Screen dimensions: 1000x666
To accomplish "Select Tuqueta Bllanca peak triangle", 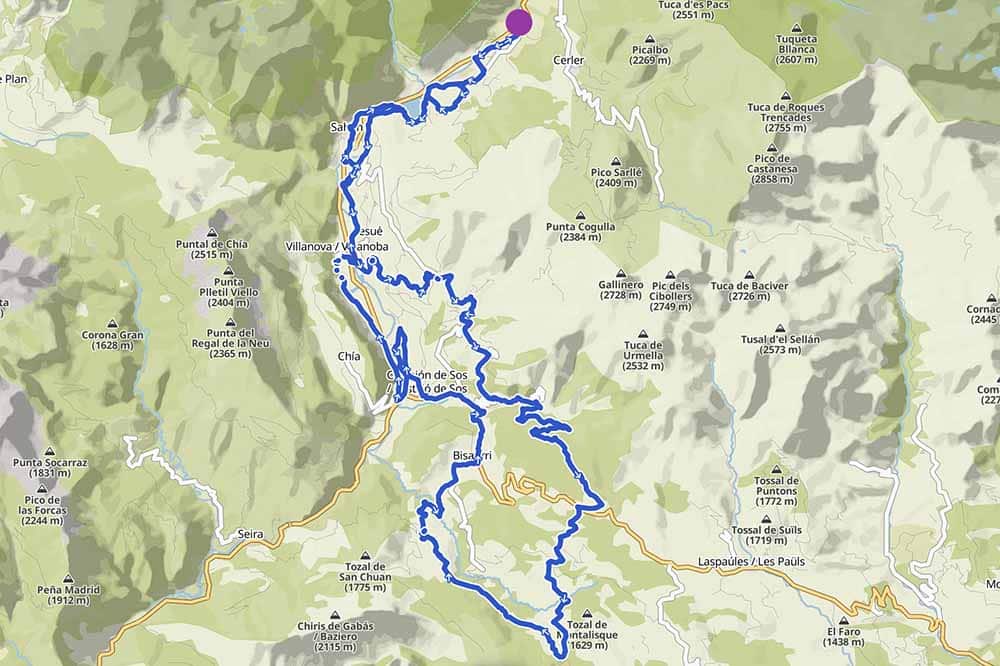I will (796, 28).
